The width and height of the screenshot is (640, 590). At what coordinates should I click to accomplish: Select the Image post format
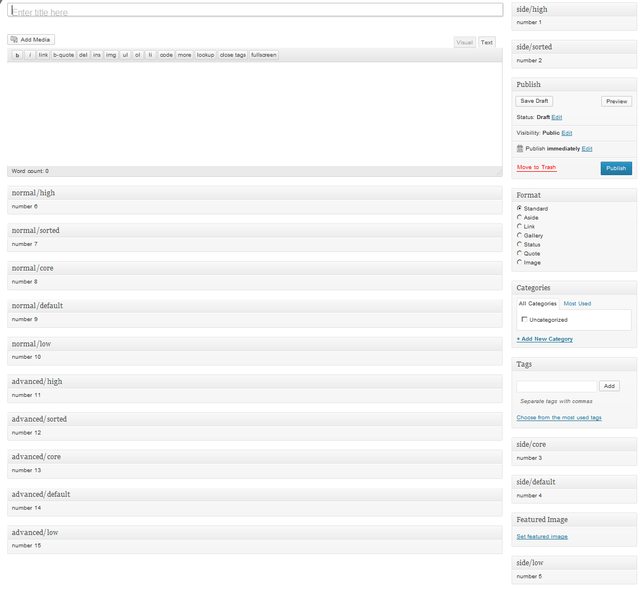519,262
